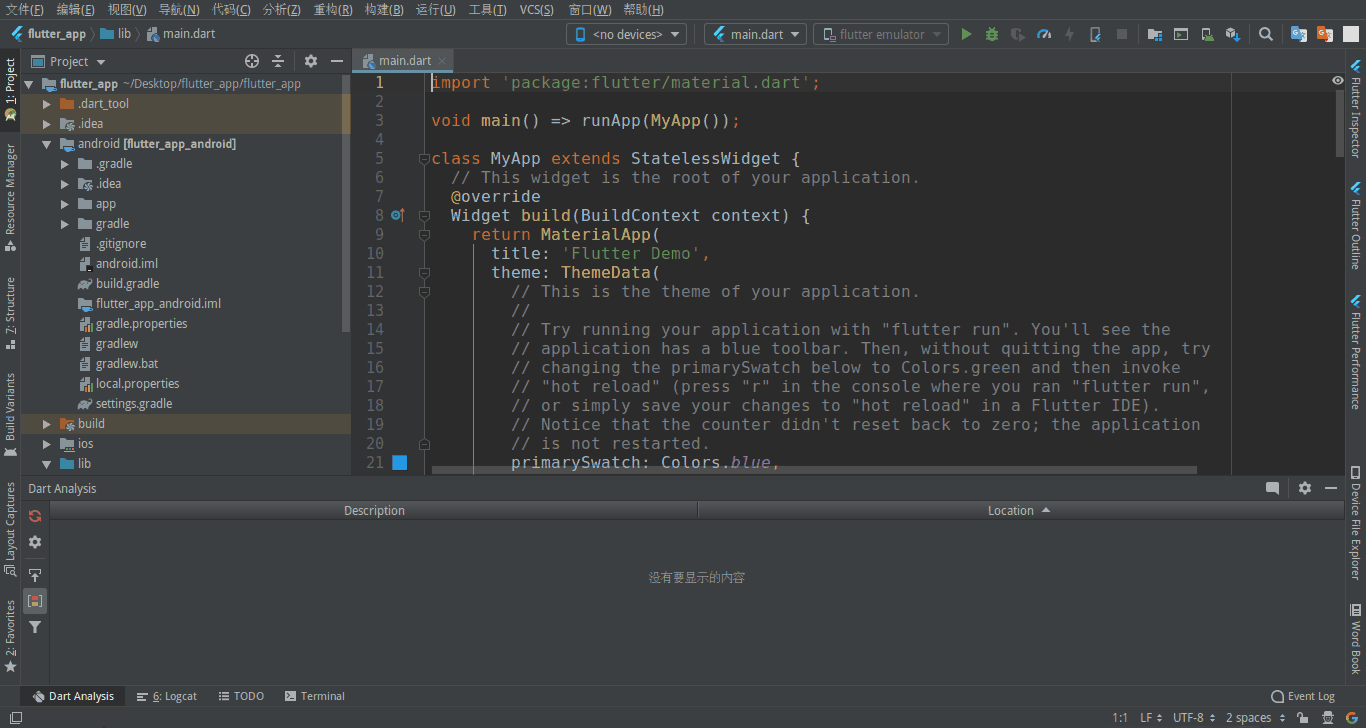Viewport: 1366px width, 728px height.
Task: Open the Project panel gear settings
Action: coord(311,61)
